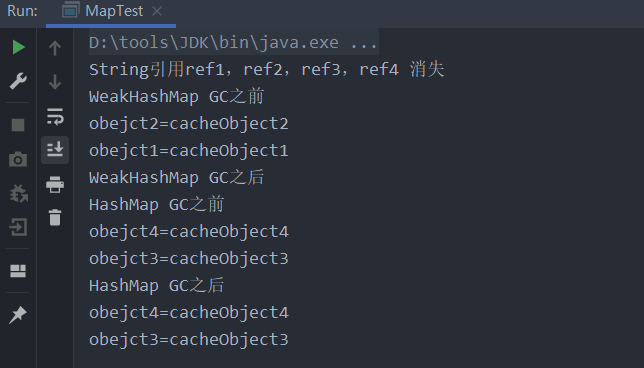
Task: Open run configuration wrench icon
Action: (x=18, y=81)
